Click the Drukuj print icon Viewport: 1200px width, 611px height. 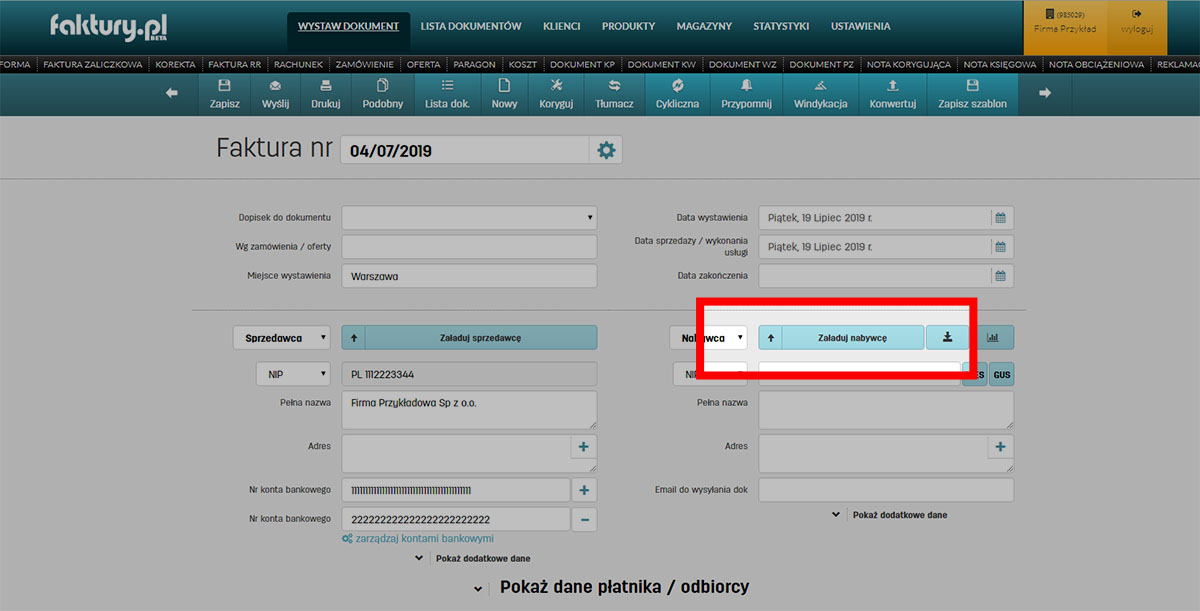tap(325, 87)
